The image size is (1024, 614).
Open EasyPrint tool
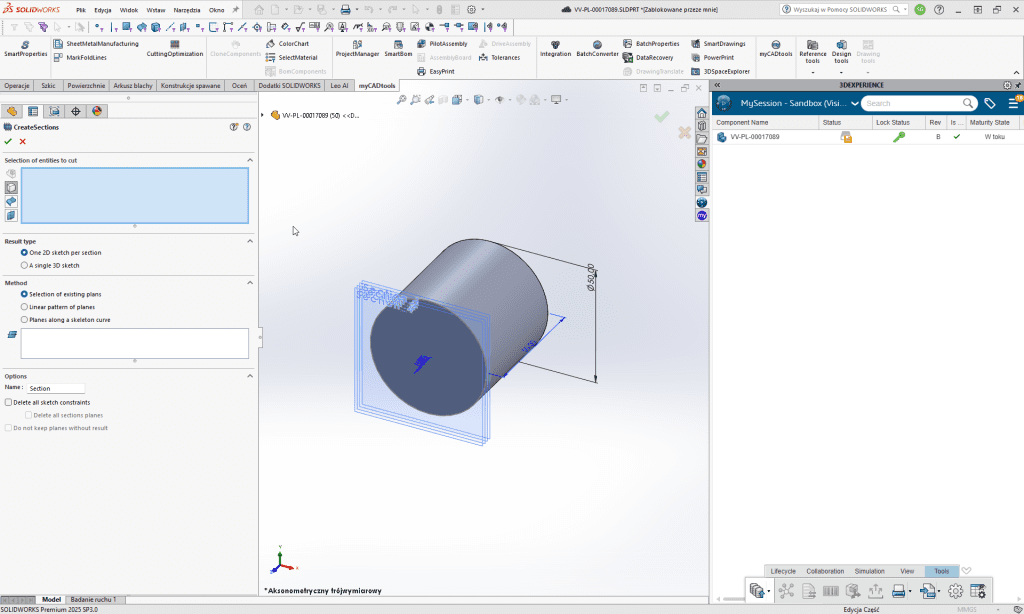436,71
